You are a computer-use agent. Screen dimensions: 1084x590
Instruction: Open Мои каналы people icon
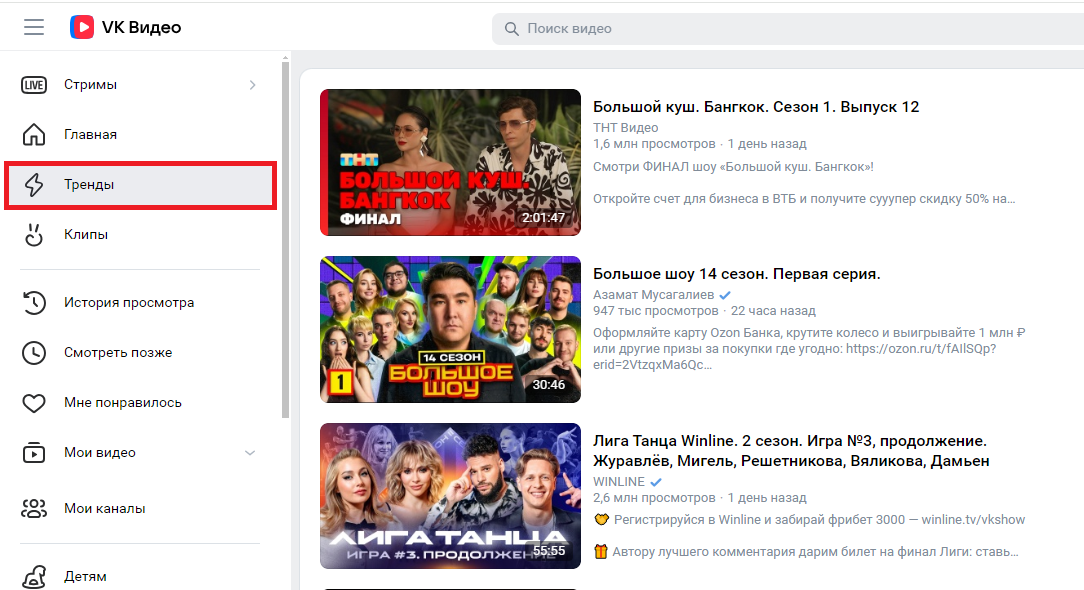(x=34, y=509)
